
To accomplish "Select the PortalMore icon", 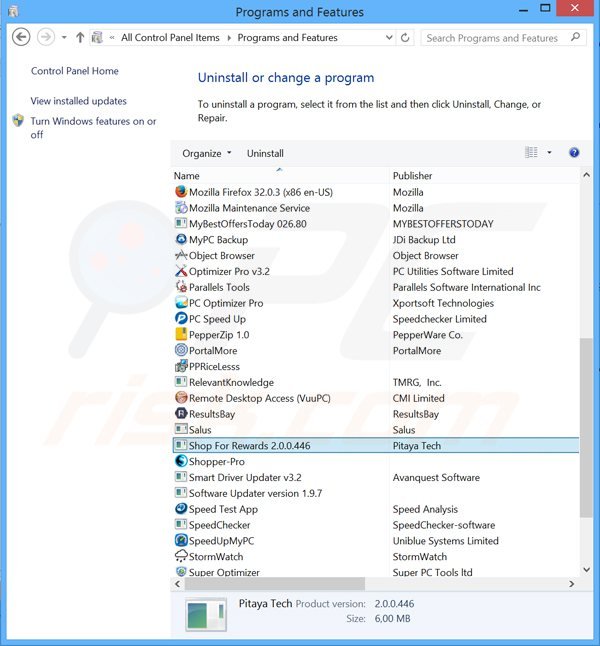I will tap(181, 350).
